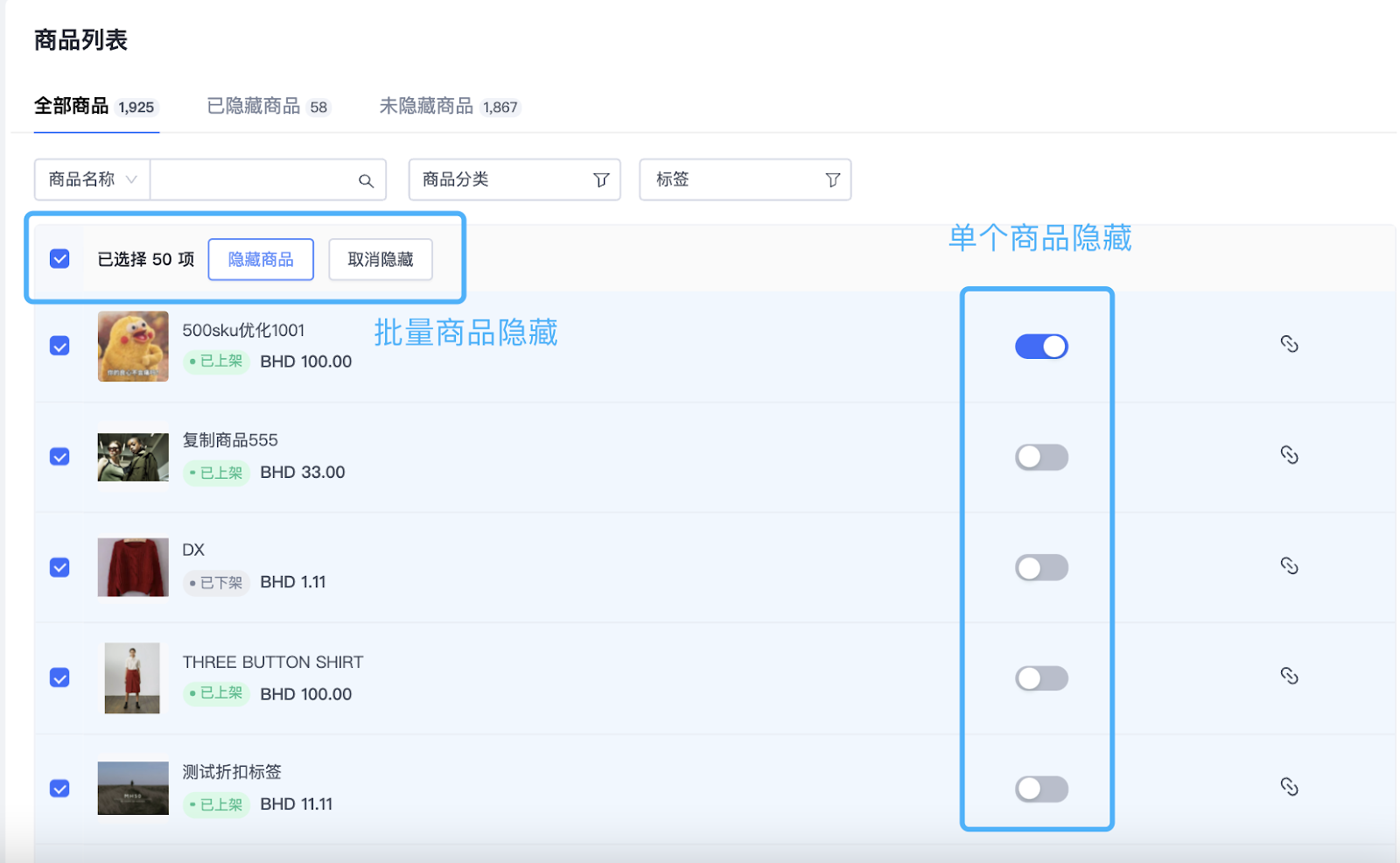1400x863 pixels.
Task: Click the 取消隐藏 button
Action: (381, 260)
